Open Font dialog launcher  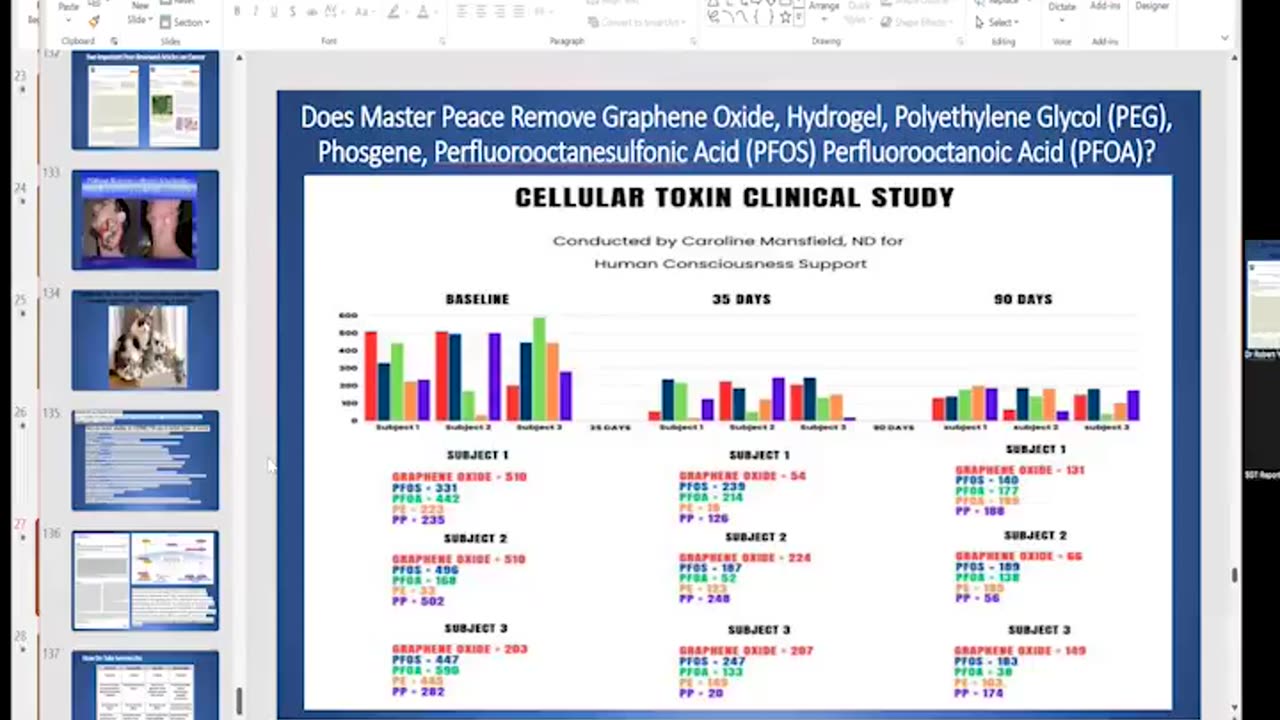tap(442, 41)
